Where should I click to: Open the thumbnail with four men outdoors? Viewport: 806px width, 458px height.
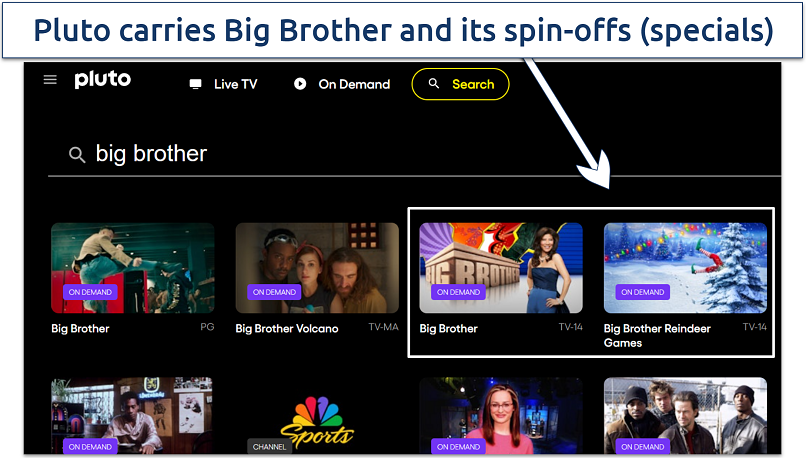click(685, 415)
